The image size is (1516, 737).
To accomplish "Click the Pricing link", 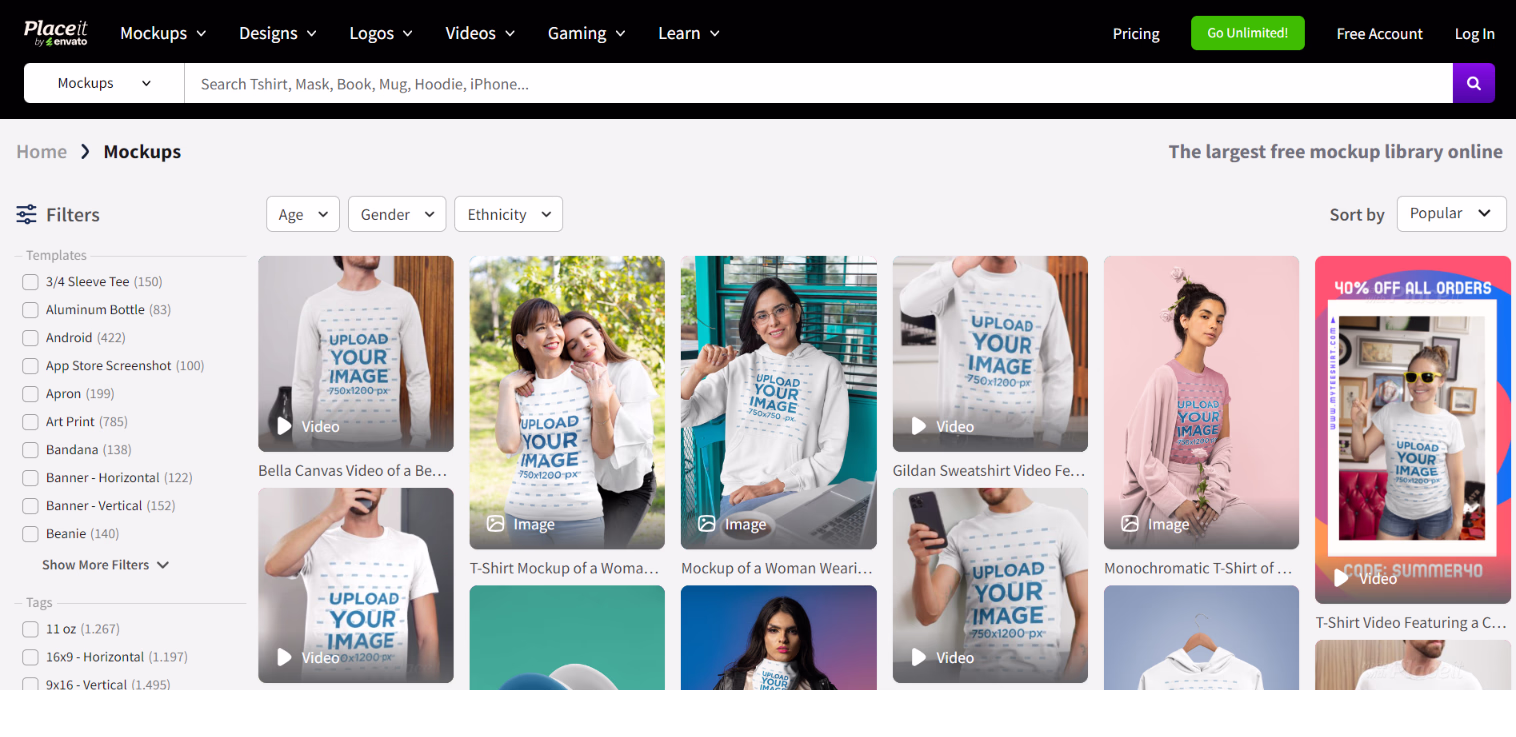I will (x=1136, y=34).
